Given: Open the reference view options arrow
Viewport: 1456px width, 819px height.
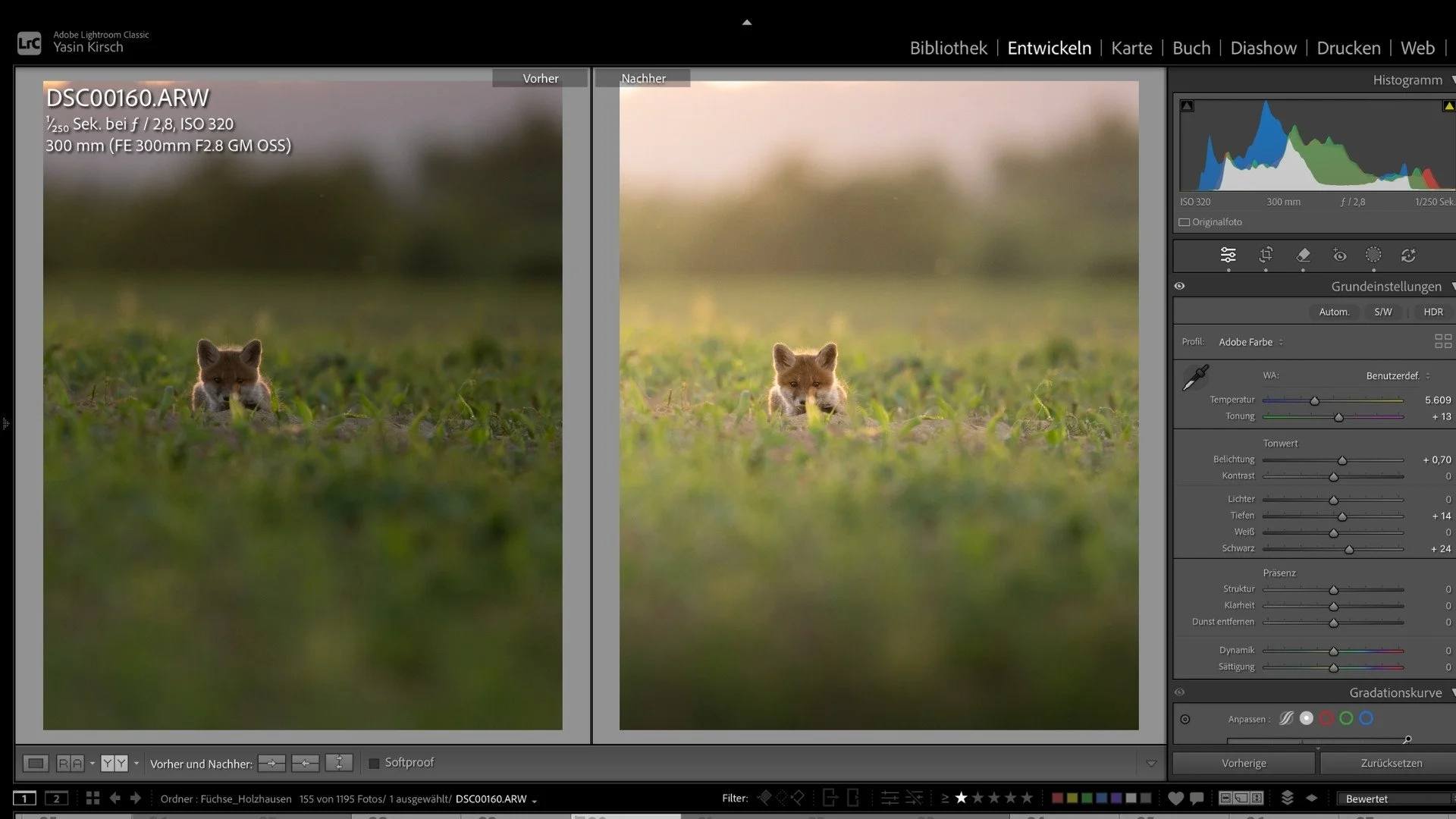Looking at the screenshot, I should [92, 763].
